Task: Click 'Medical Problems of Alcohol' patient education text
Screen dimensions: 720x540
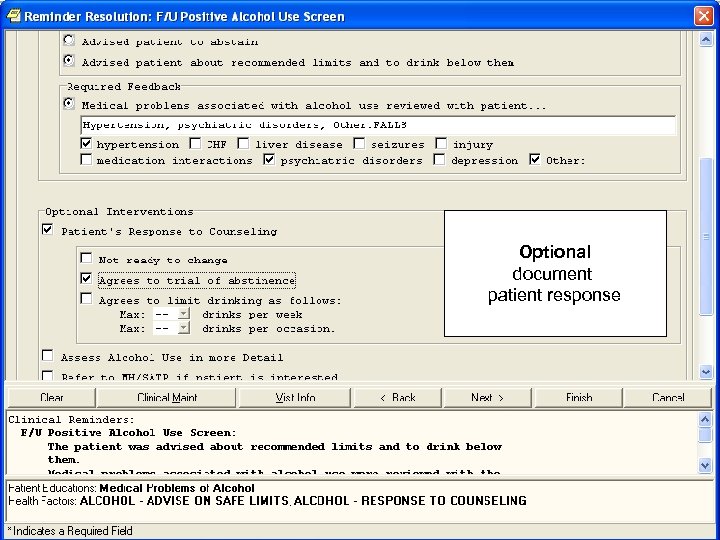Action: (177, 488)
